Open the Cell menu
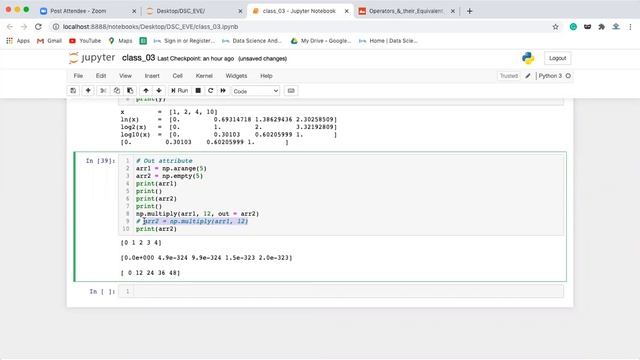 (x=178, y=76)
